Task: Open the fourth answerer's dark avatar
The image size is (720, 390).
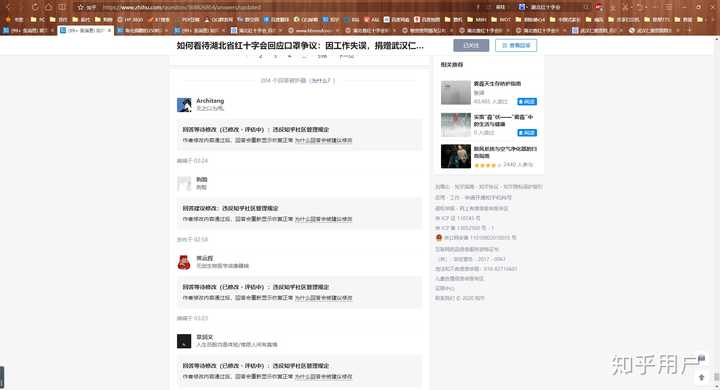Action: click(184, 341)
